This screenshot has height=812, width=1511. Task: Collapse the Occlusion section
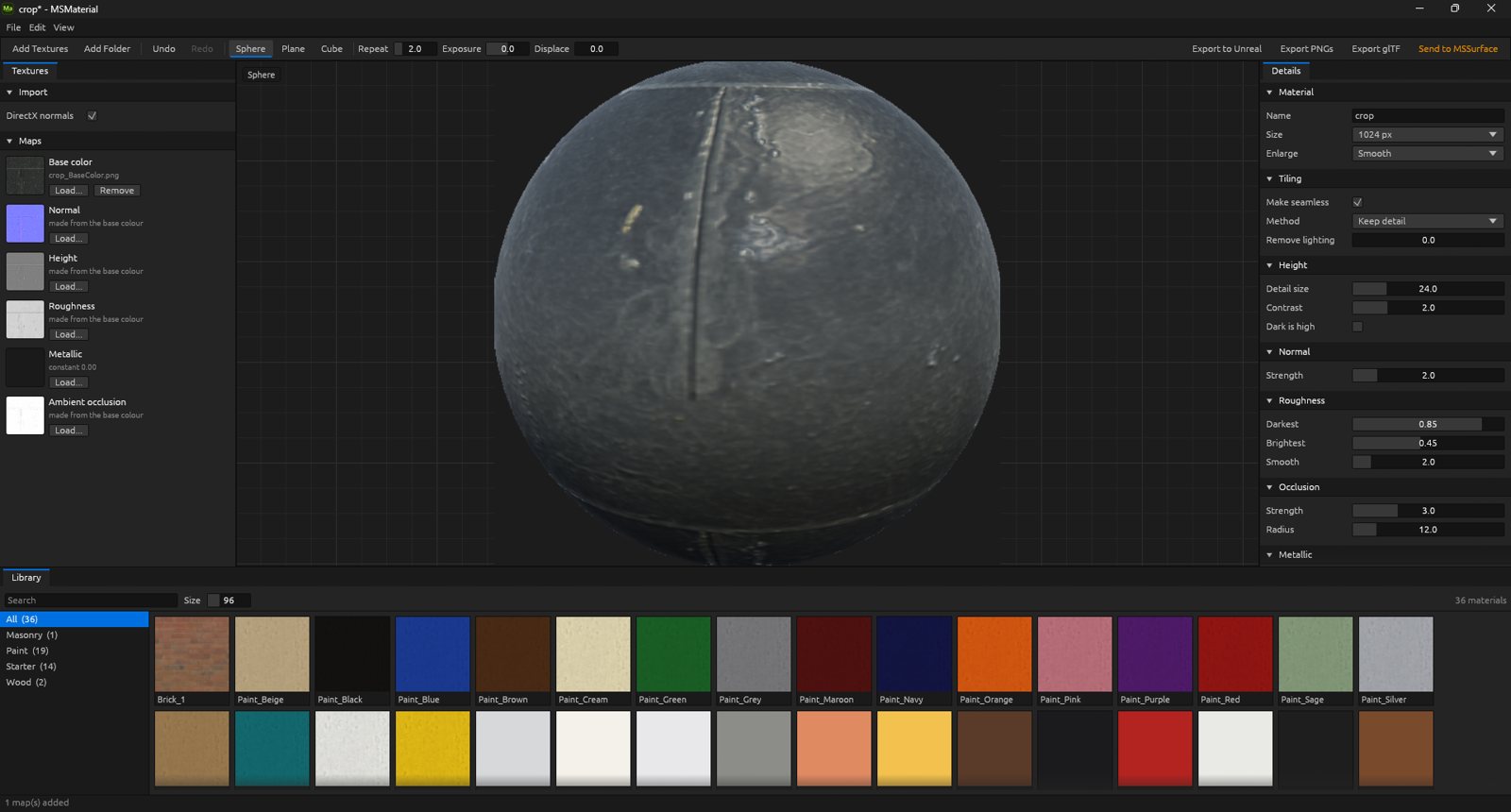pyautogui.click(x=1269, y=487)
